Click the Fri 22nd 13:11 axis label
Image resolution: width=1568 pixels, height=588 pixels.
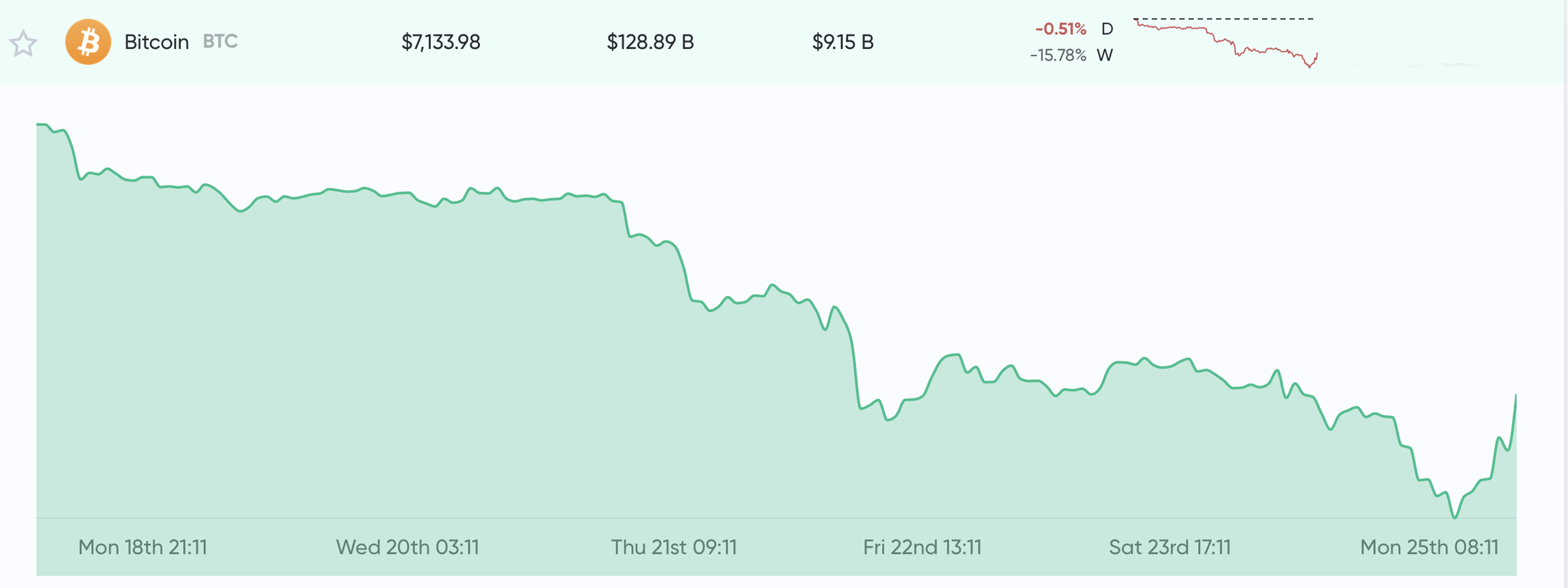[x=922, y=547]
